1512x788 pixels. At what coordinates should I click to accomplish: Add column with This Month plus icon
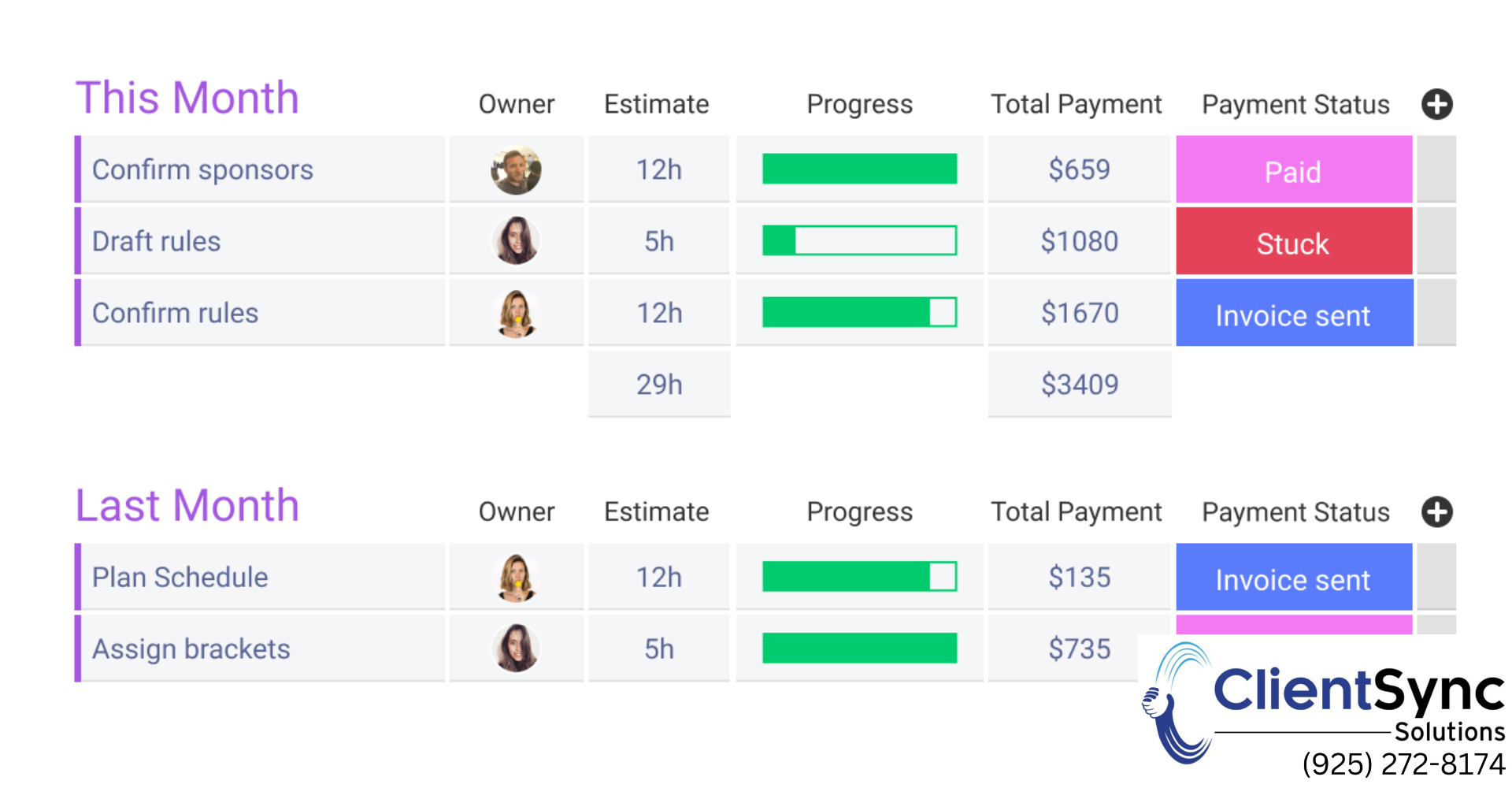pos(1436,104)
